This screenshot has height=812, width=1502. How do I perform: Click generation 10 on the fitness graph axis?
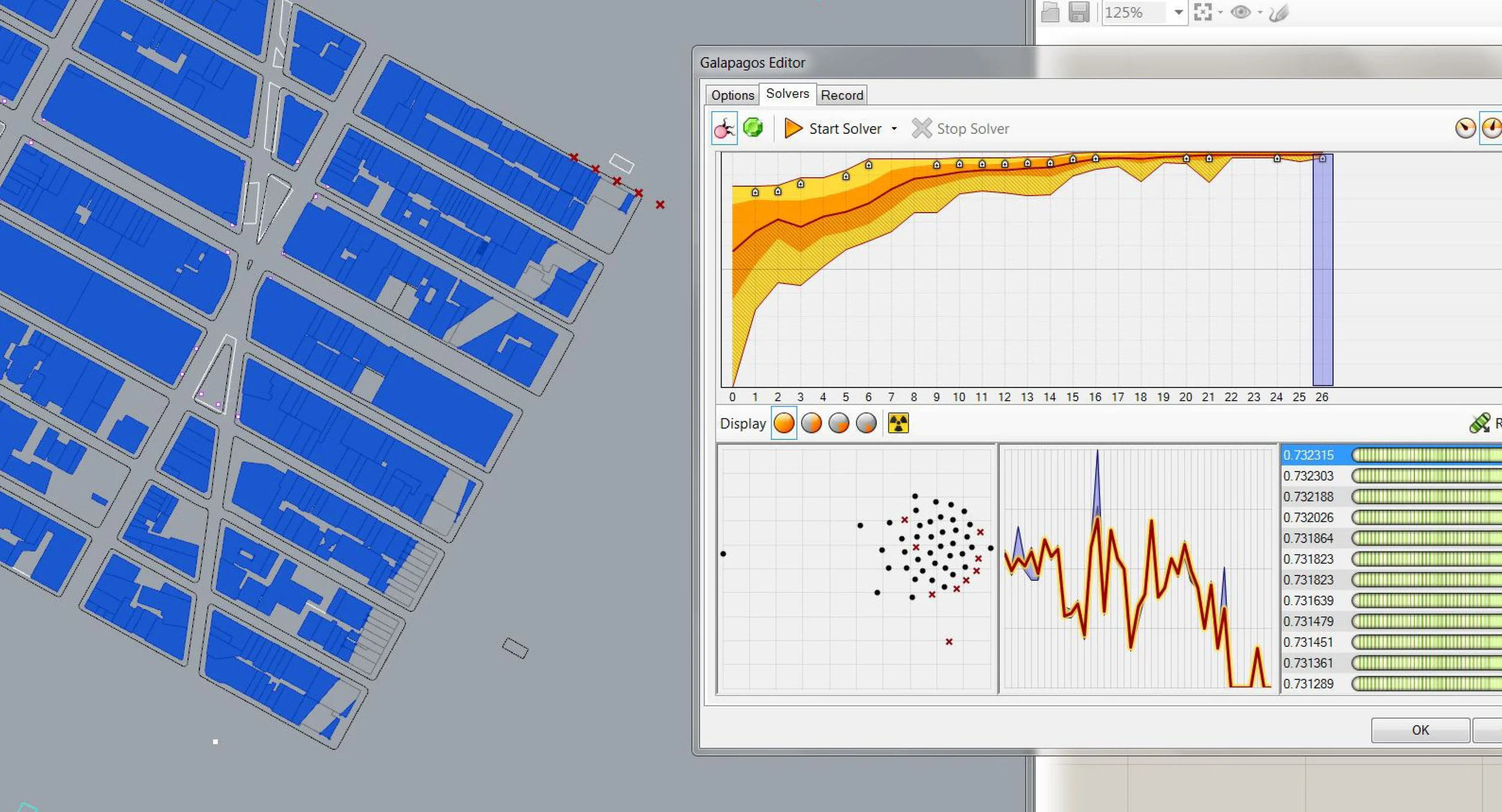[959, 397]
